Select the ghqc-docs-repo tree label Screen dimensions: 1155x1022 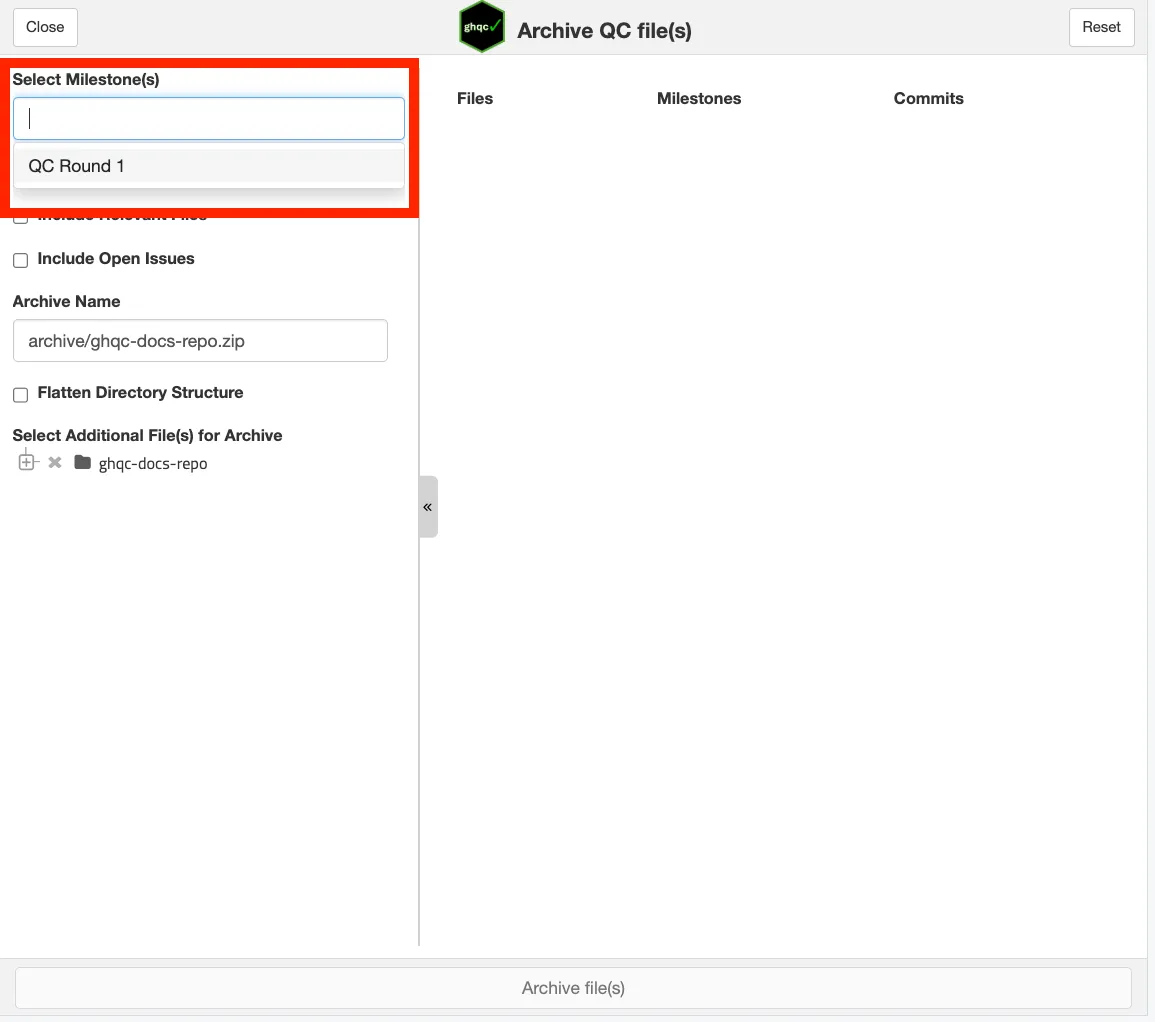pos(153,464)
